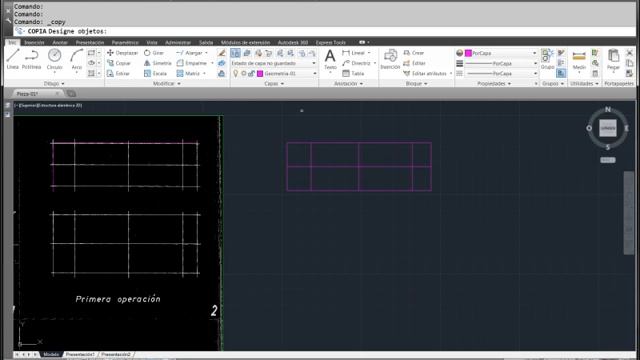Expand the Bloque panel
Image resolution: width=640 pixels, height=360 pixels.
[x=416, y=83]
